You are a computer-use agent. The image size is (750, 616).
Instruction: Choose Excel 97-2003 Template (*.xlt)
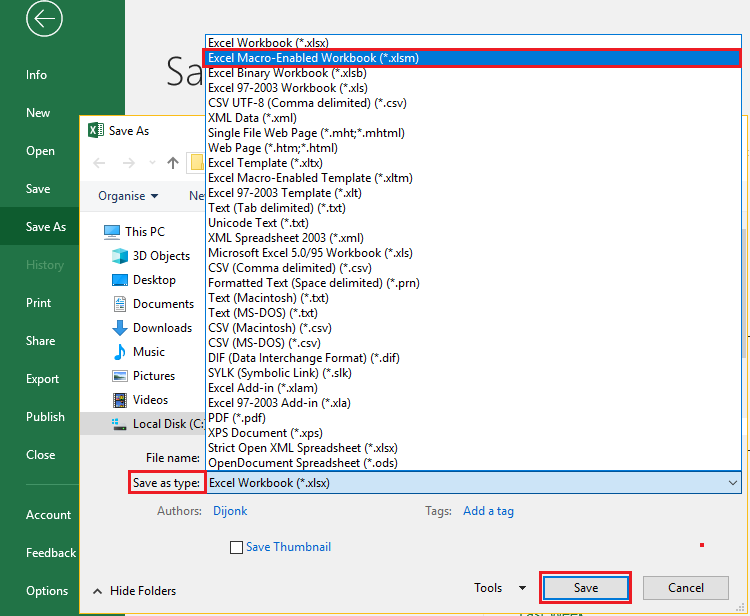point(474,193)
